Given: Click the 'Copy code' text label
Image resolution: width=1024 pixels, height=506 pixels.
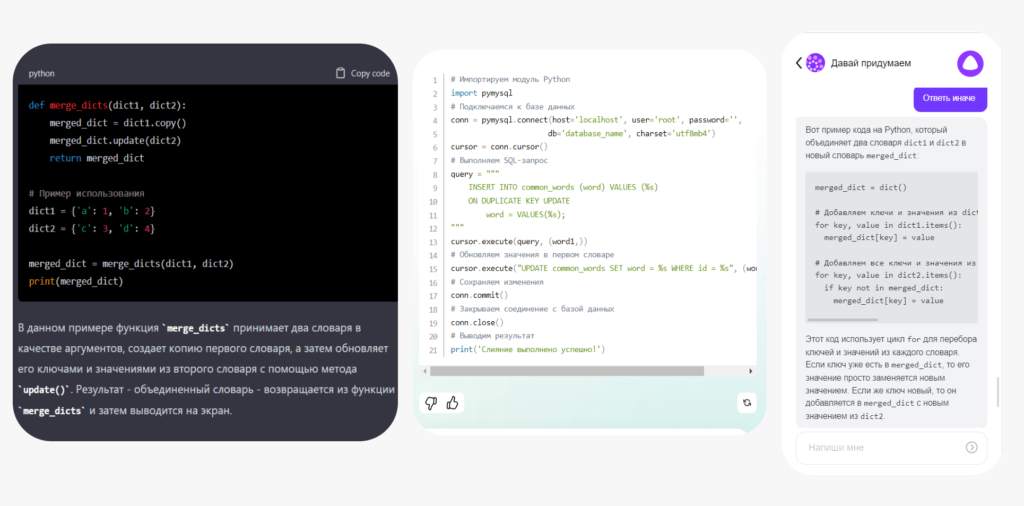Looking at the screenshot, I should tap(370, 73).
